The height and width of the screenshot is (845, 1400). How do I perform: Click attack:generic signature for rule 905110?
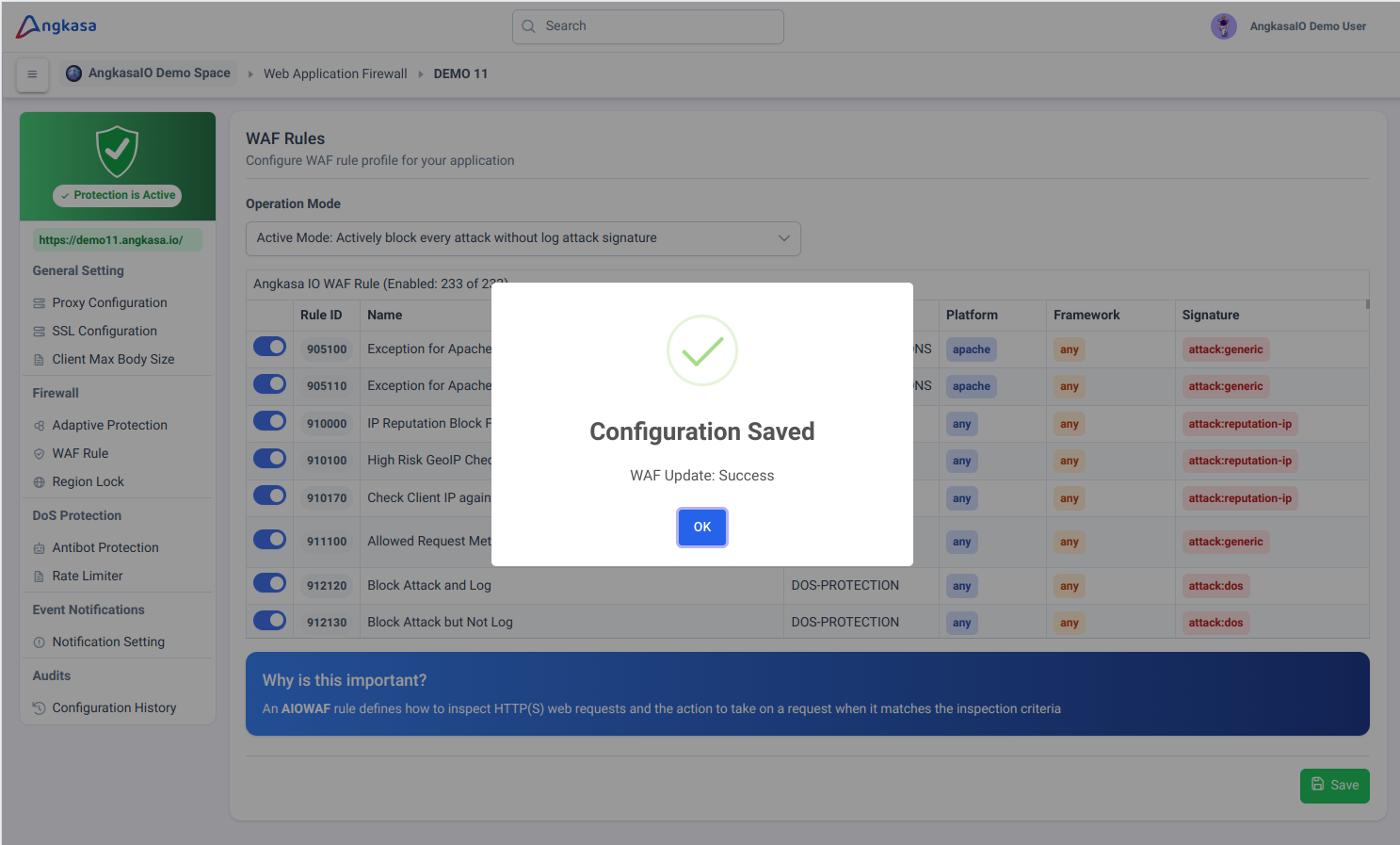[x=1226, y=386]
